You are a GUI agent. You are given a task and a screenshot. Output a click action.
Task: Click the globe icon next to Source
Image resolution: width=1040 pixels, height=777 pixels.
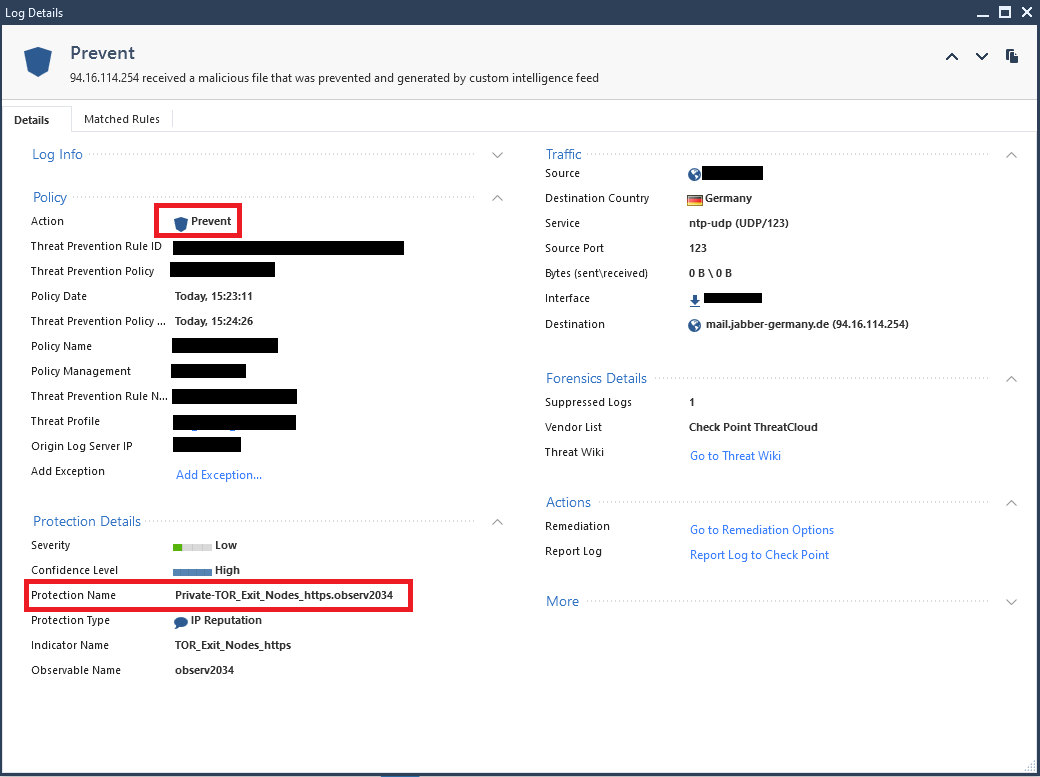693,173
